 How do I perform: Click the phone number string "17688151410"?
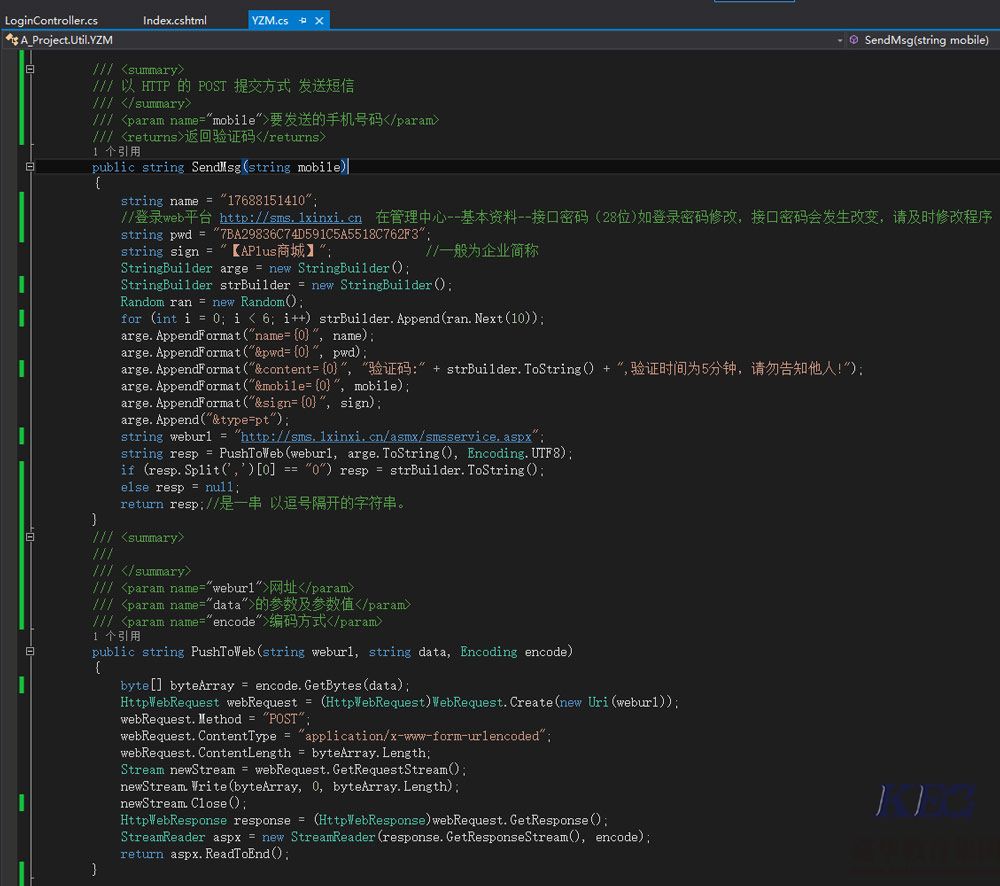tap(265, 201)
